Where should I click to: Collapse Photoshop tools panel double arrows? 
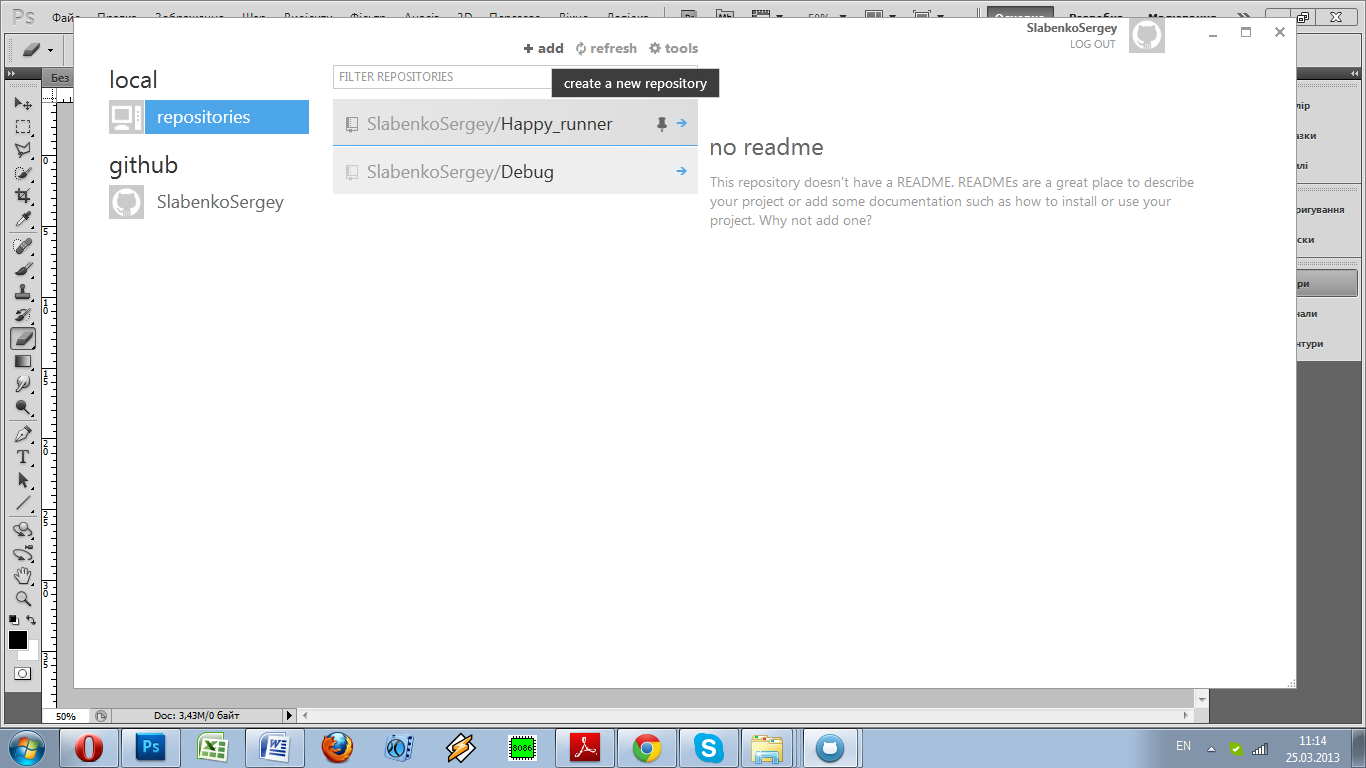[12, 75]
